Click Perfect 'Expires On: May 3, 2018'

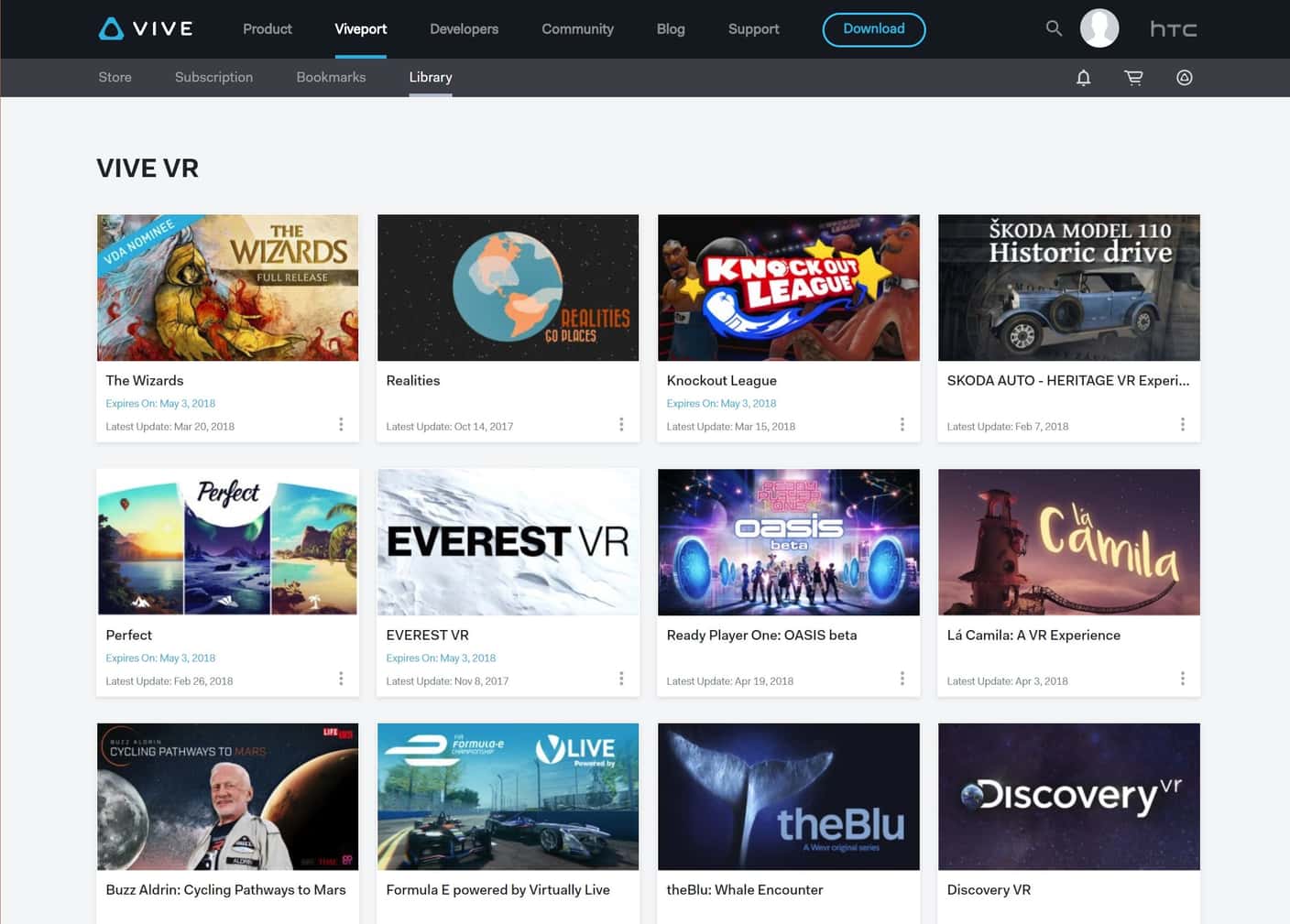pos(160,658)
